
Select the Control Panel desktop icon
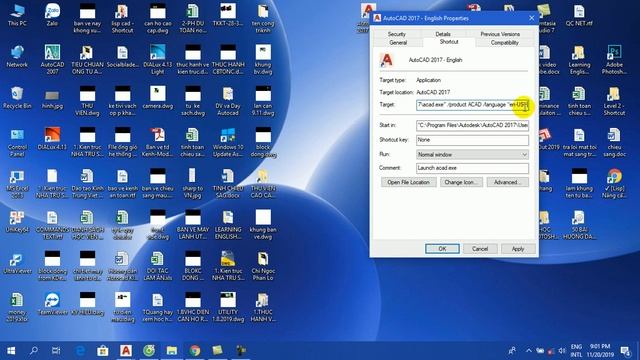coord(17,143)
